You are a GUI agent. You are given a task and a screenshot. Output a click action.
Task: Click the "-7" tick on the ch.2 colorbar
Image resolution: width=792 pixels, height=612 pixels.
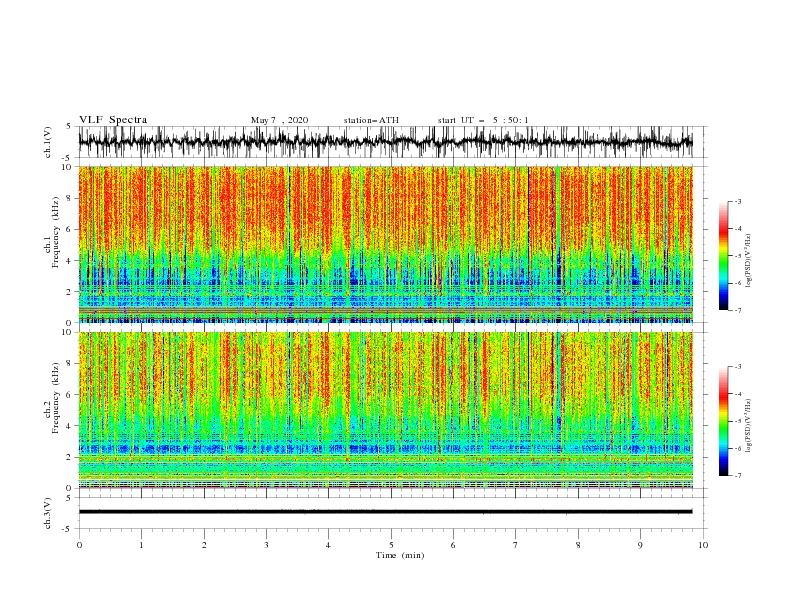tap(737, 476)
